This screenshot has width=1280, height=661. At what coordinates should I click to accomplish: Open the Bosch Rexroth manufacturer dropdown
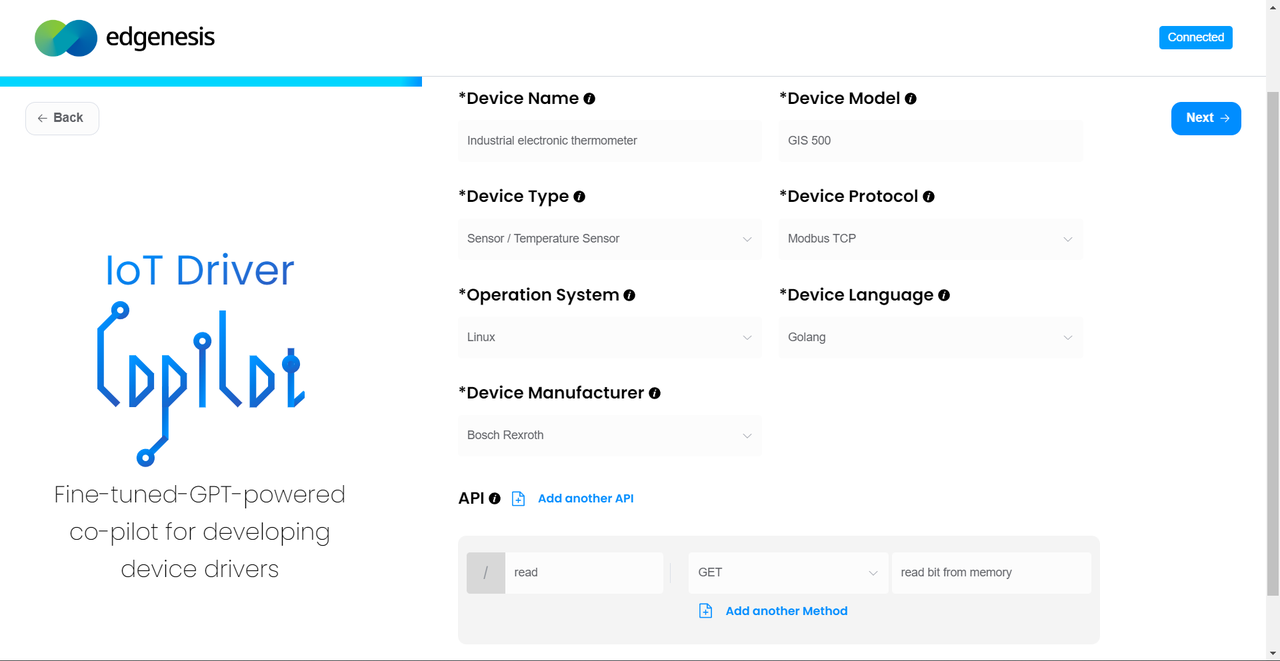tap(609, 435)
